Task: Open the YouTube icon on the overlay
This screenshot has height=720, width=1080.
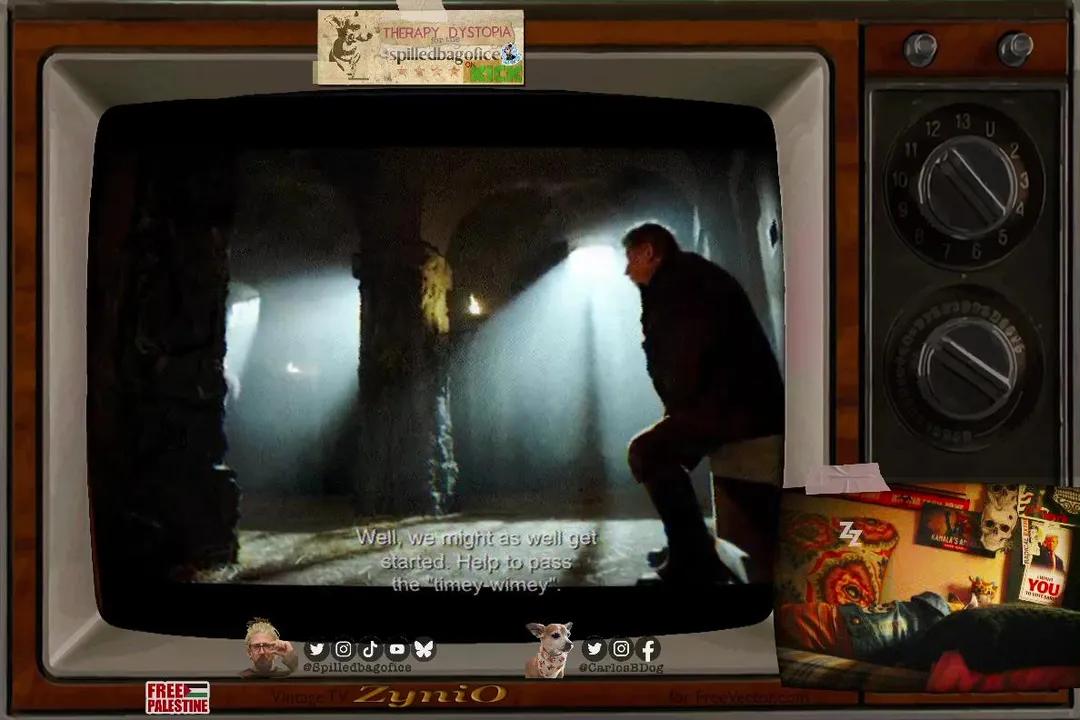Action: 397,649
